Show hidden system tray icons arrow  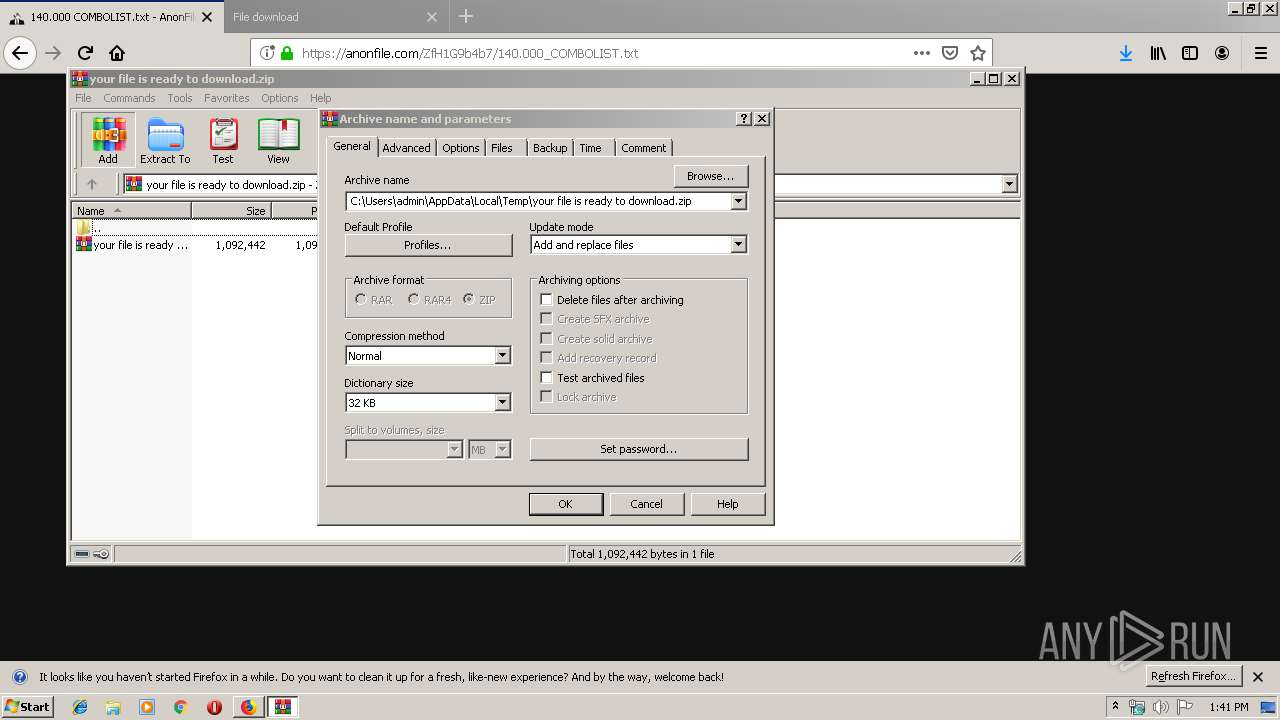[x=1115, y=707]
